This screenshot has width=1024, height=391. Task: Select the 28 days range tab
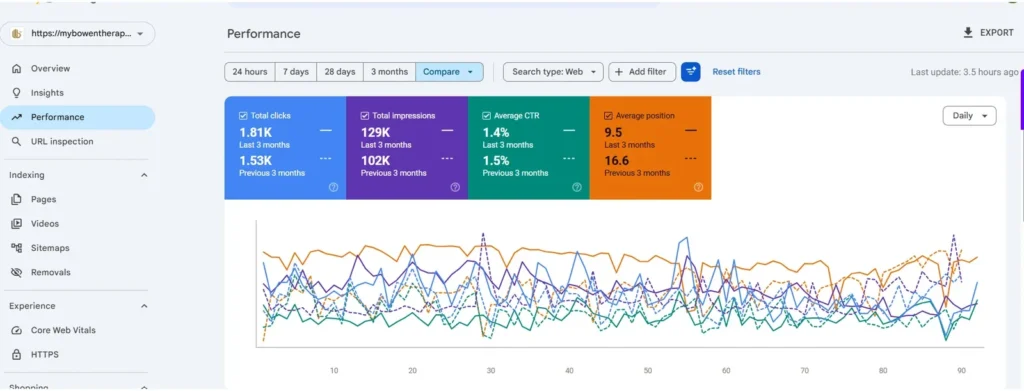[340, 72]
